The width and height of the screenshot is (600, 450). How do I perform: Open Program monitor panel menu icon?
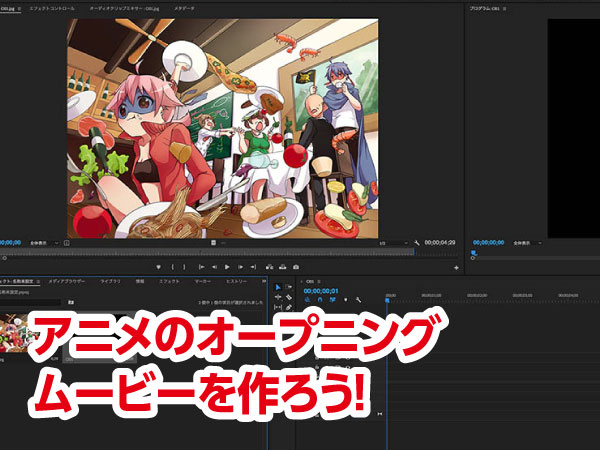click(504, 8)
